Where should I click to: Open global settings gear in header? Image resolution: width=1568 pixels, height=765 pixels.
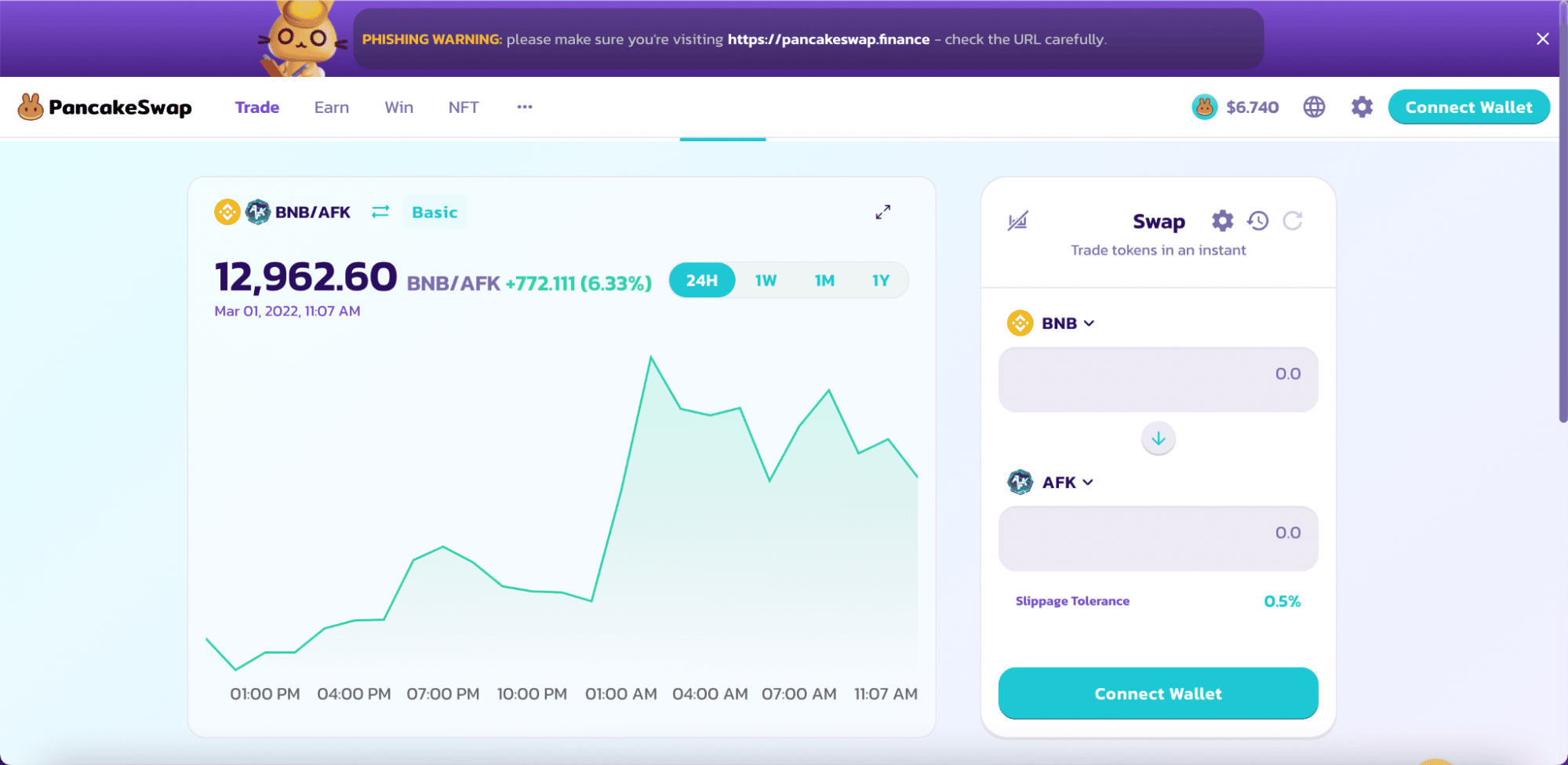click(x=1362, y=107)
